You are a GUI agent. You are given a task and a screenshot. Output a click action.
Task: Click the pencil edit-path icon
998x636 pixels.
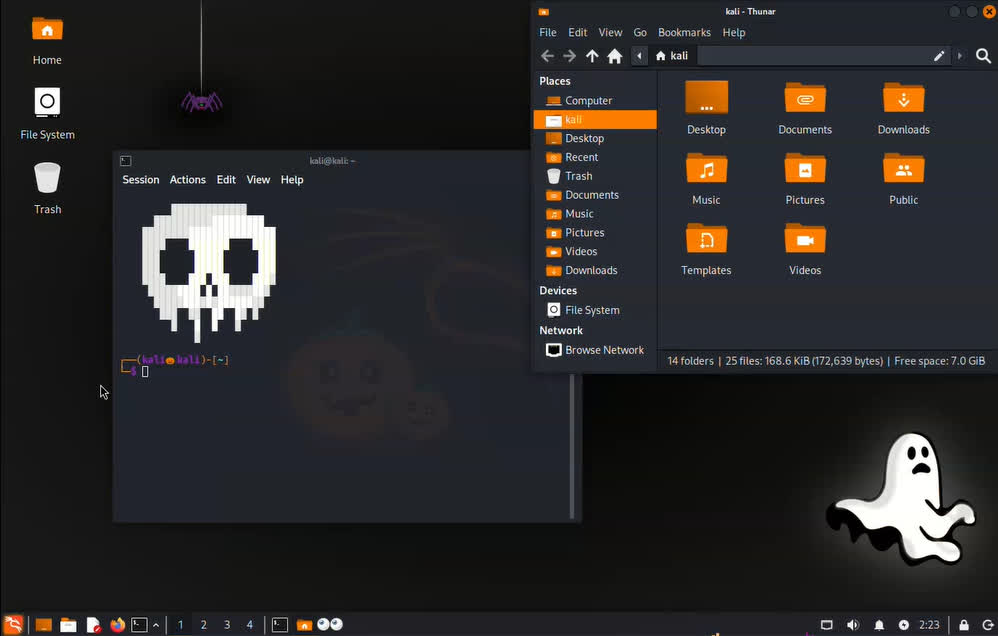tap(939, 56)
